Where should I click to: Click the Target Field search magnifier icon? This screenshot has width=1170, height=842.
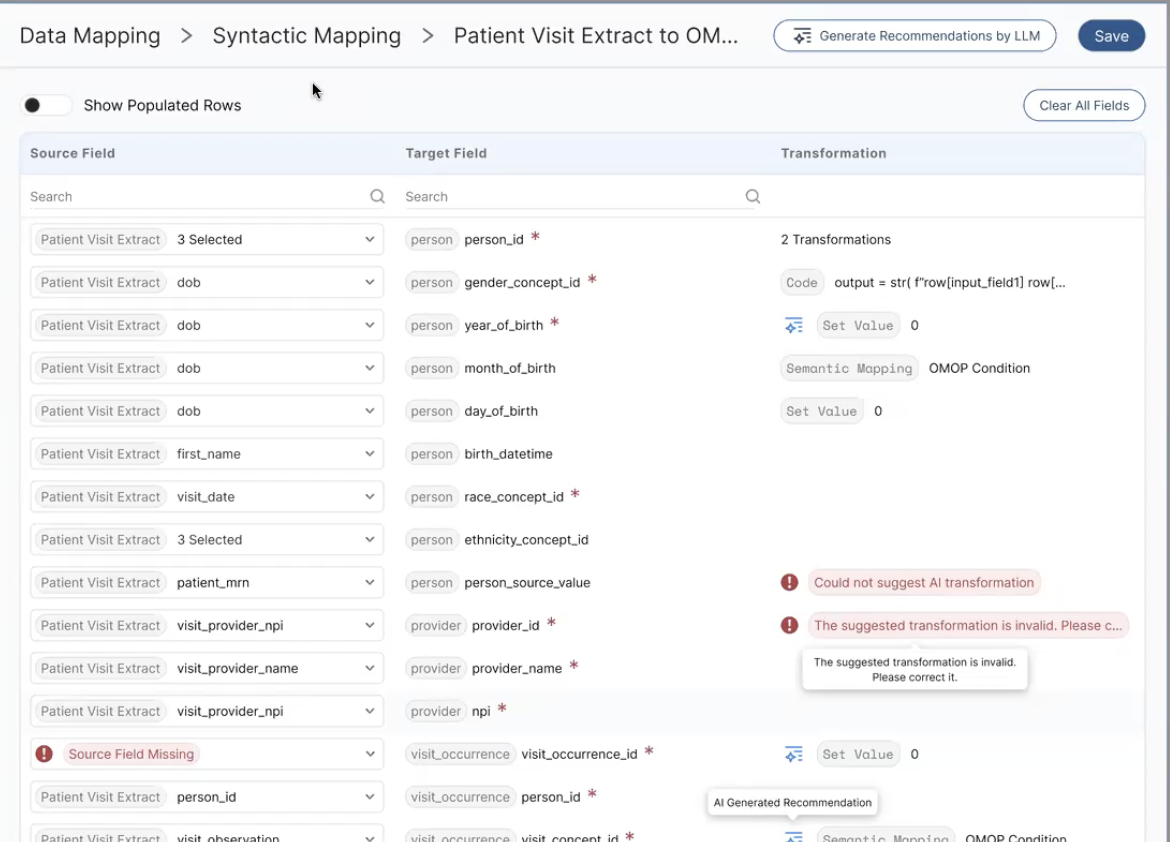[x=753, y=196]
